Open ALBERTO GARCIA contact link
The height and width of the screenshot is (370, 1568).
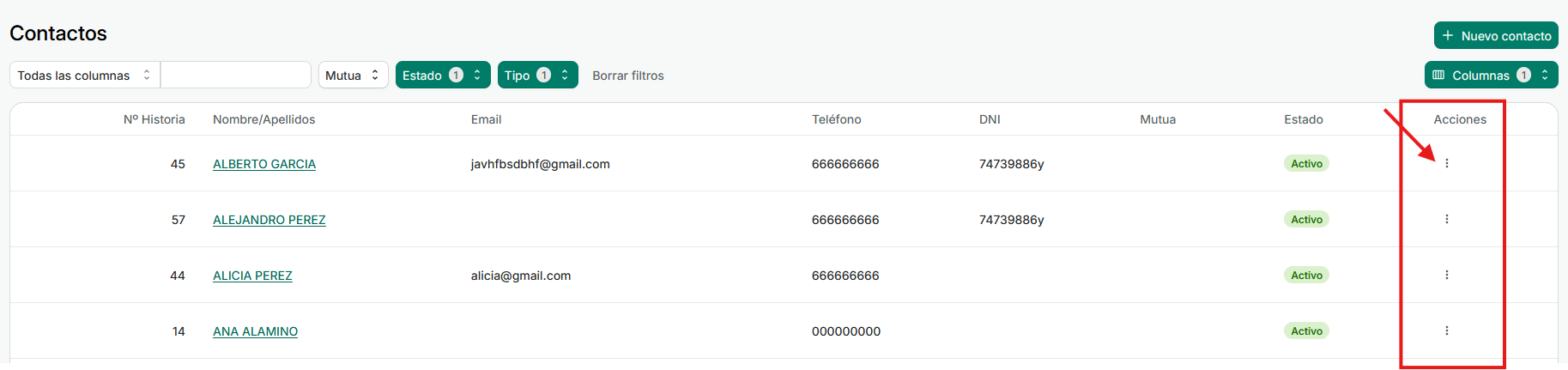click(x=264, y=164)
